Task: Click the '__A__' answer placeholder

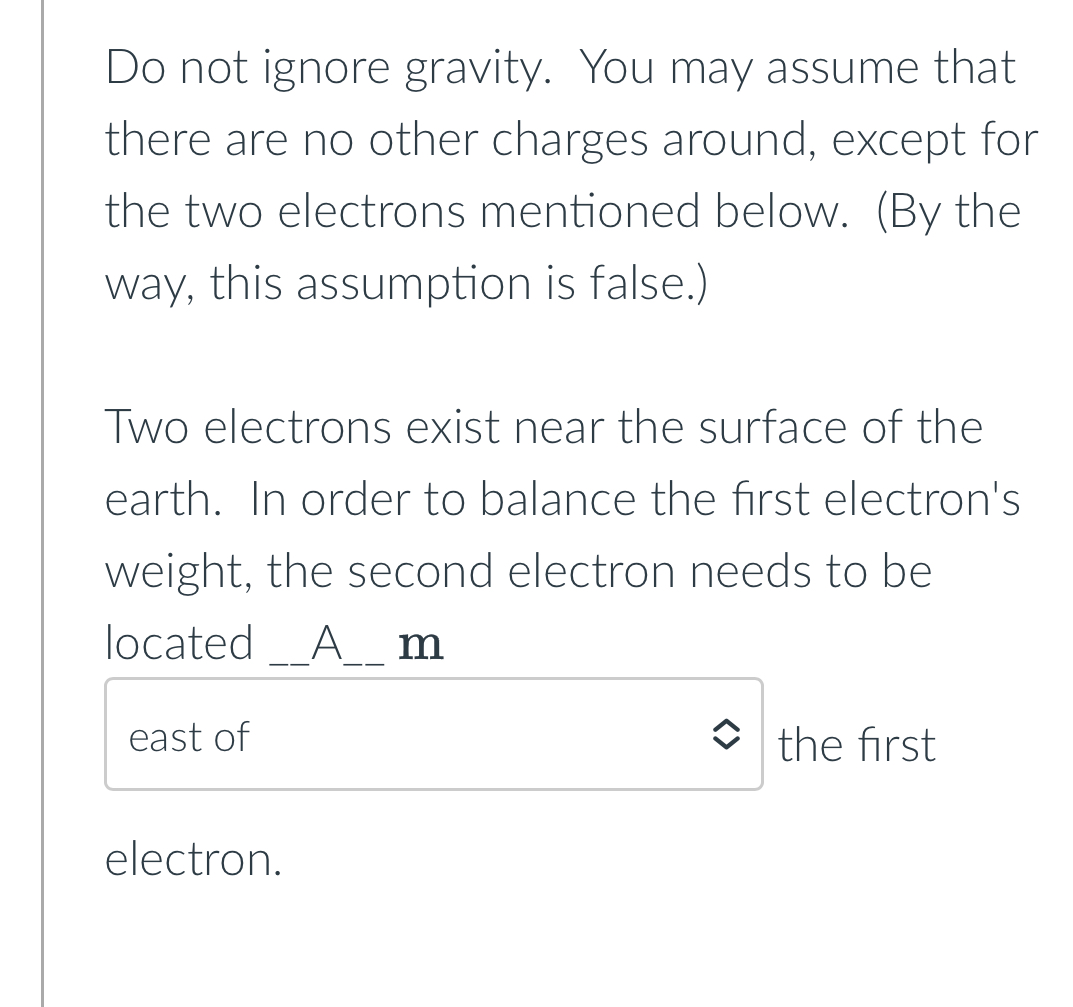Action: [x=325, y=643]
